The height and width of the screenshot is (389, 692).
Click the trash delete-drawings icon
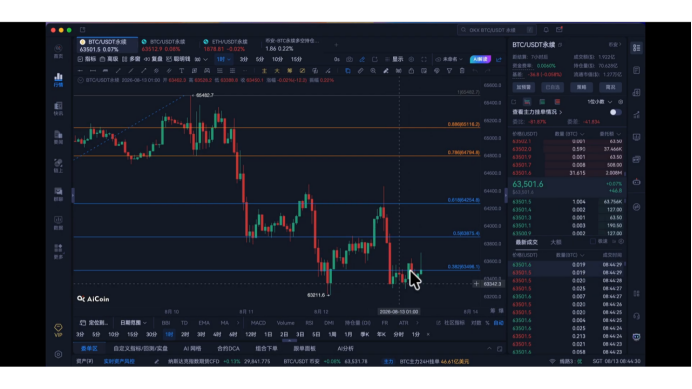pos(462,71)
